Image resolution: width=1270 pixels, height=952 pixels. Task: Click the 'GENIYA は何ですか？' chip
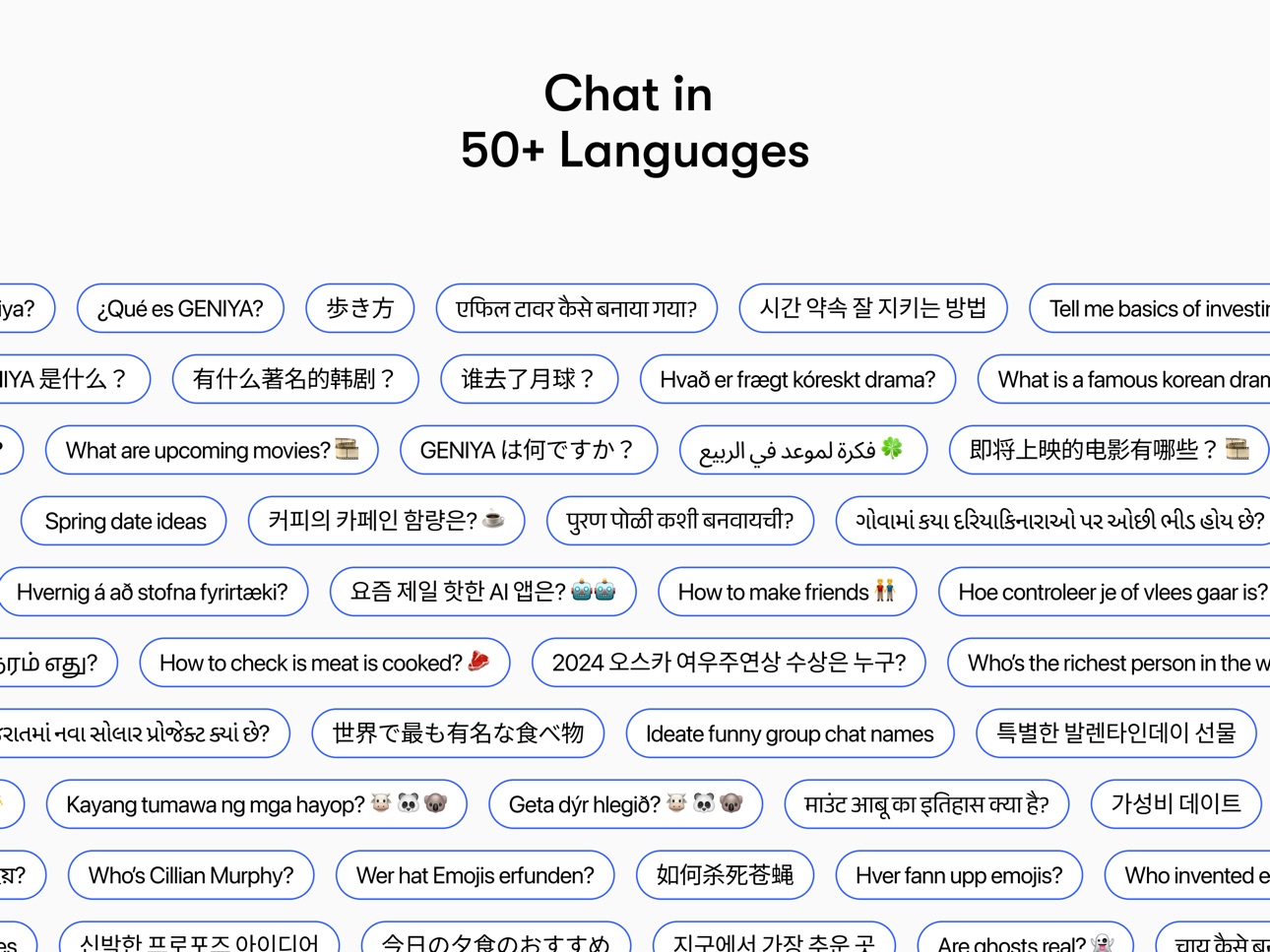(529, 450)
